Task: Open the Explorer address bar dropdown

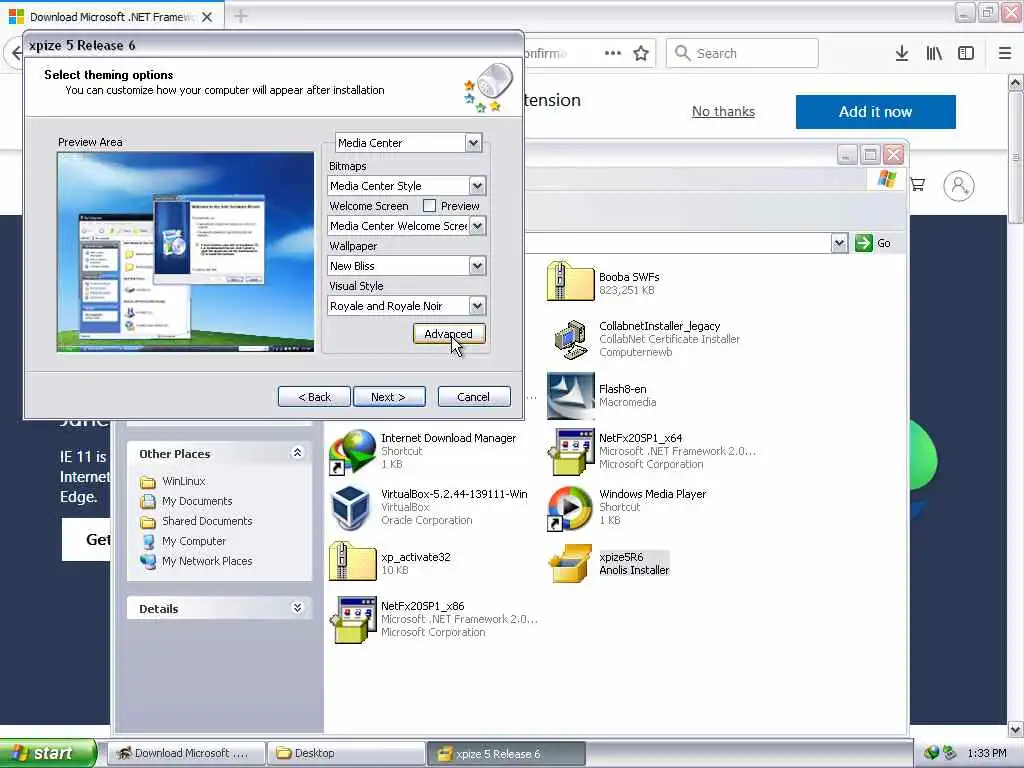Action: click(839, 243)
